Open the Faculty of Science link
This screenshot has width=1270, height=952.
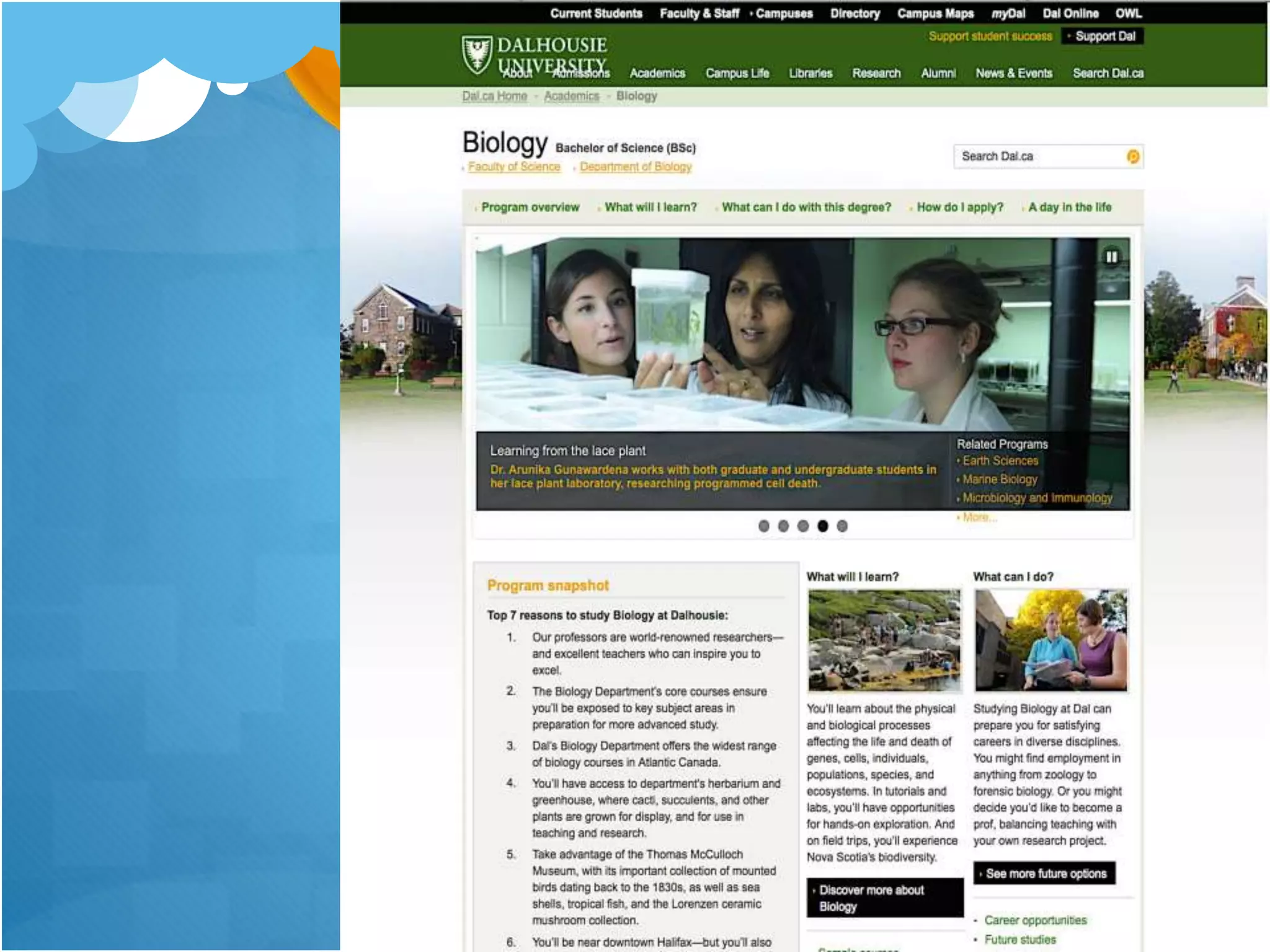pyautogui.click(x=513, y=167)
